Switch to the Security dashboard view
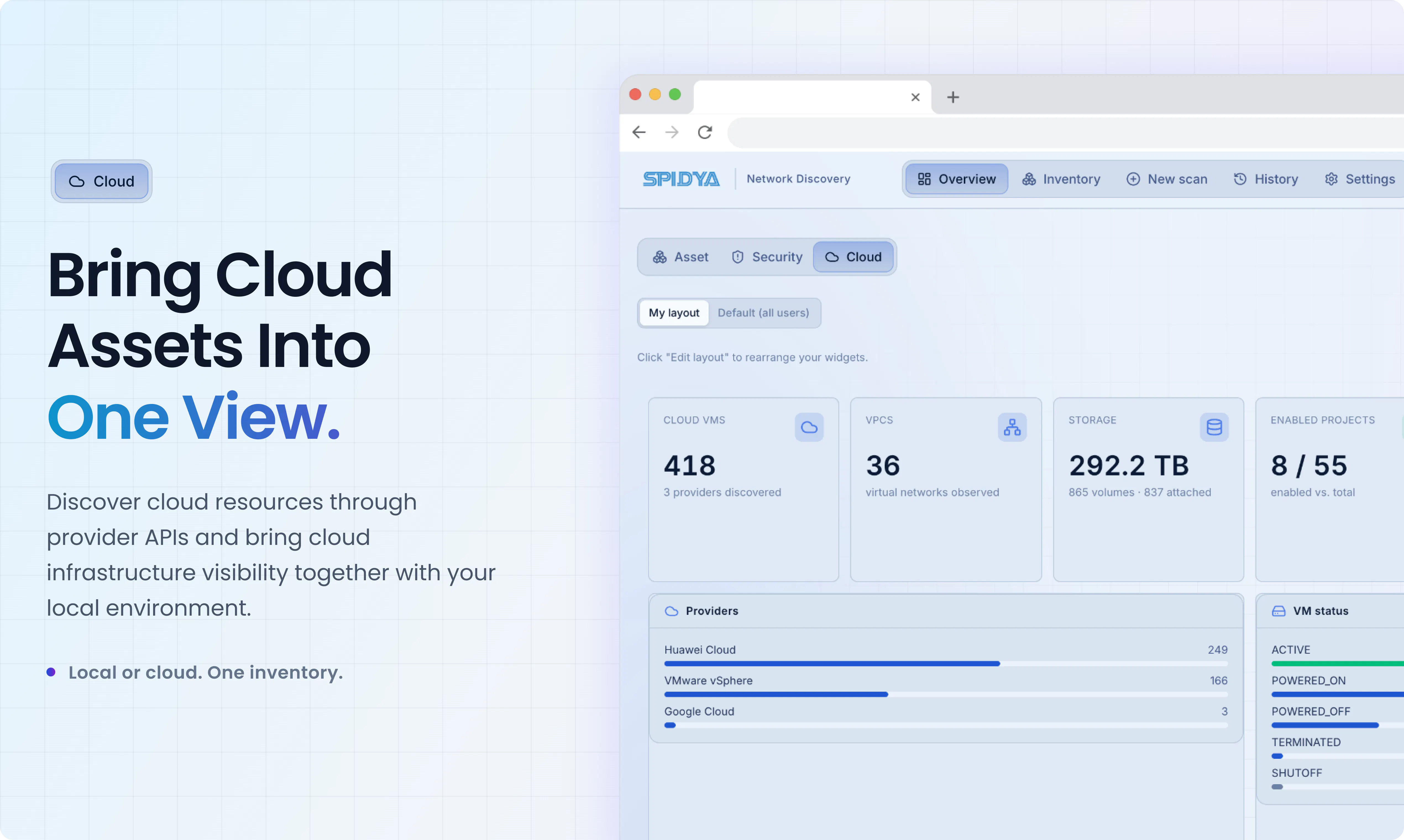 [x=767, y=257]
